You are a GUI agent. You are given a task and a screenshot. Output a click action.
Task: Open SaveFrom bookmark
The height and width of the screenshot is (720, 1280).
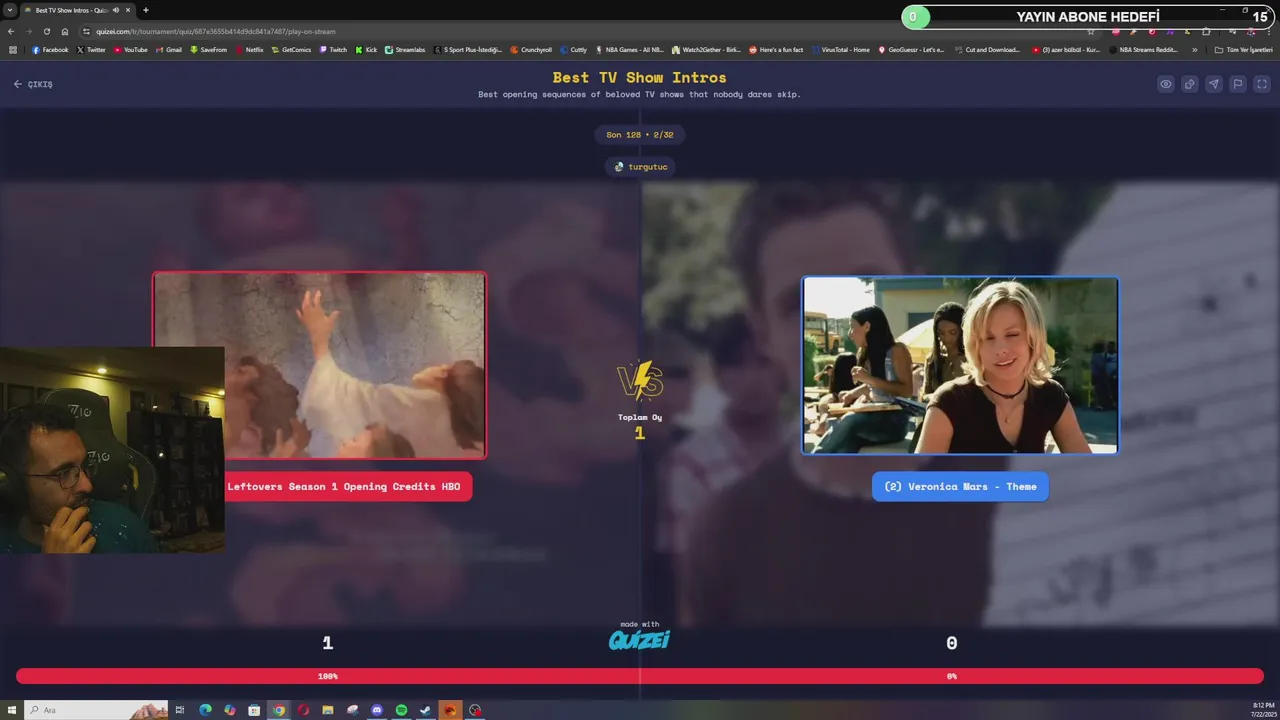208,50
